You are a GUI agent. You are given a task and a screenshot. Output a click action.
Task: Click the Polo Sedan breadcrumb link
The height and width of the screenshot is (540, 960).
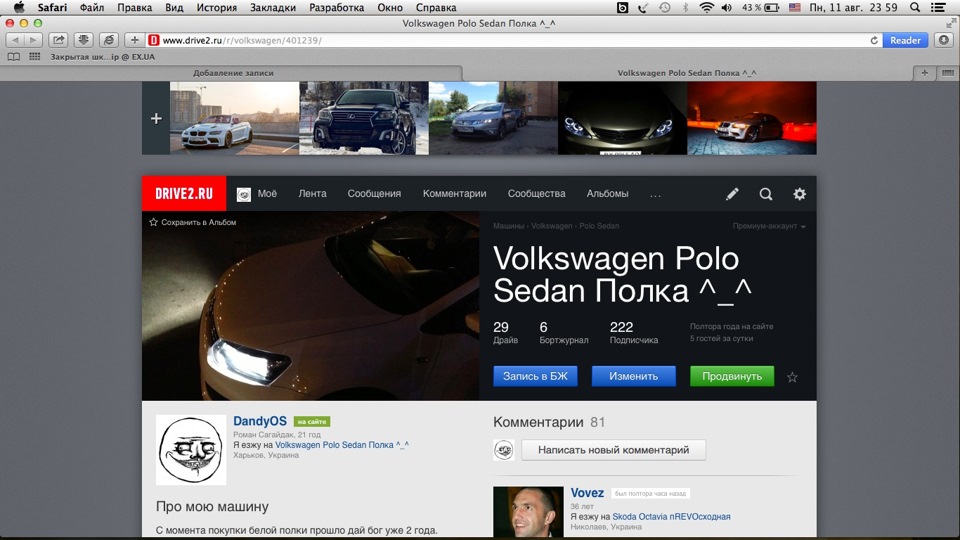[599, 226]
